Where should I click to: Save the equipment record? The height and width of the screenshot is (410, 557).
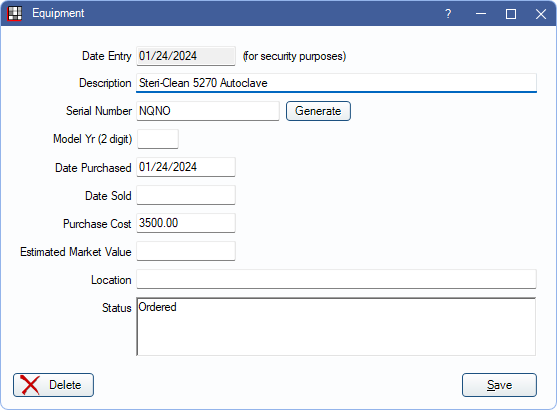(x=499, y=385)
